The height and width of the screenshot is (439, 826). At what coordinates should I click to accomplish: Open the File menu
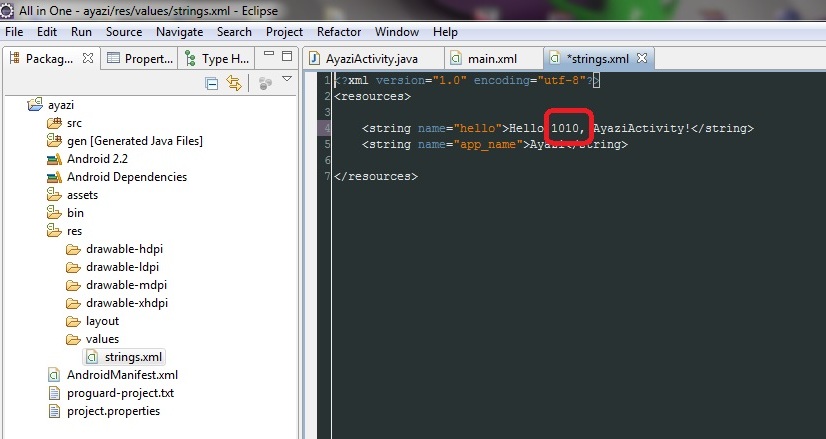coord(14,32)
